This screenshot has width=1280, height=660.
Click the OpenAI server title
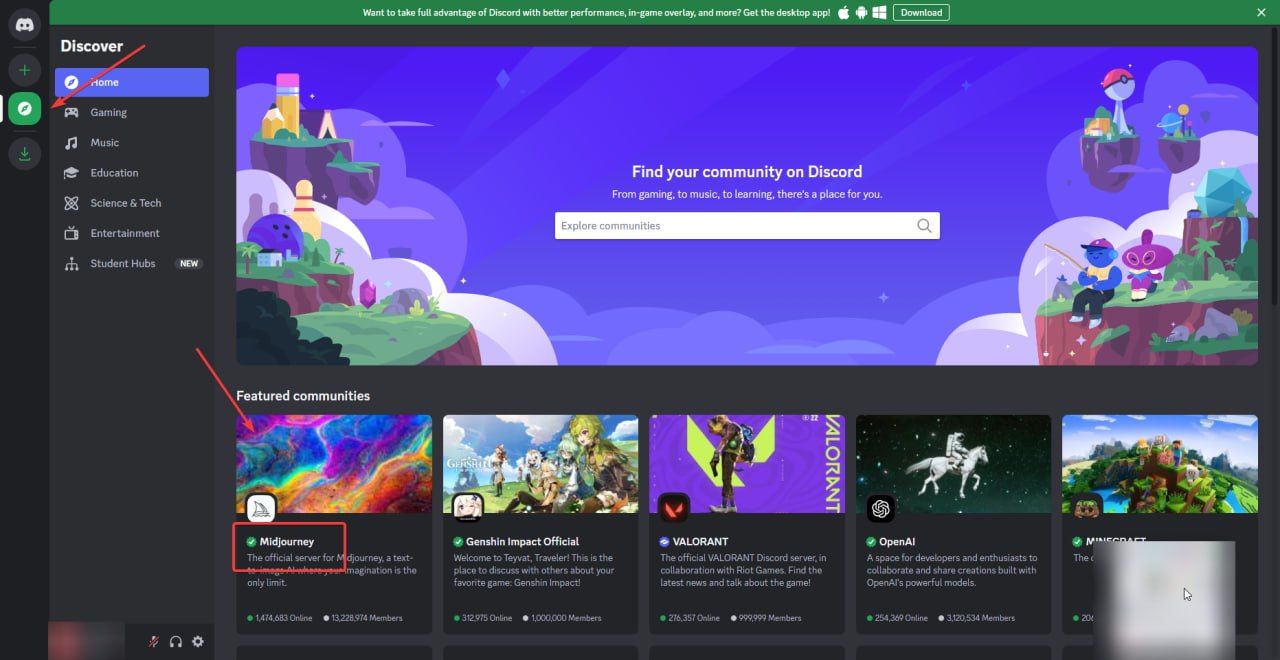897,541
